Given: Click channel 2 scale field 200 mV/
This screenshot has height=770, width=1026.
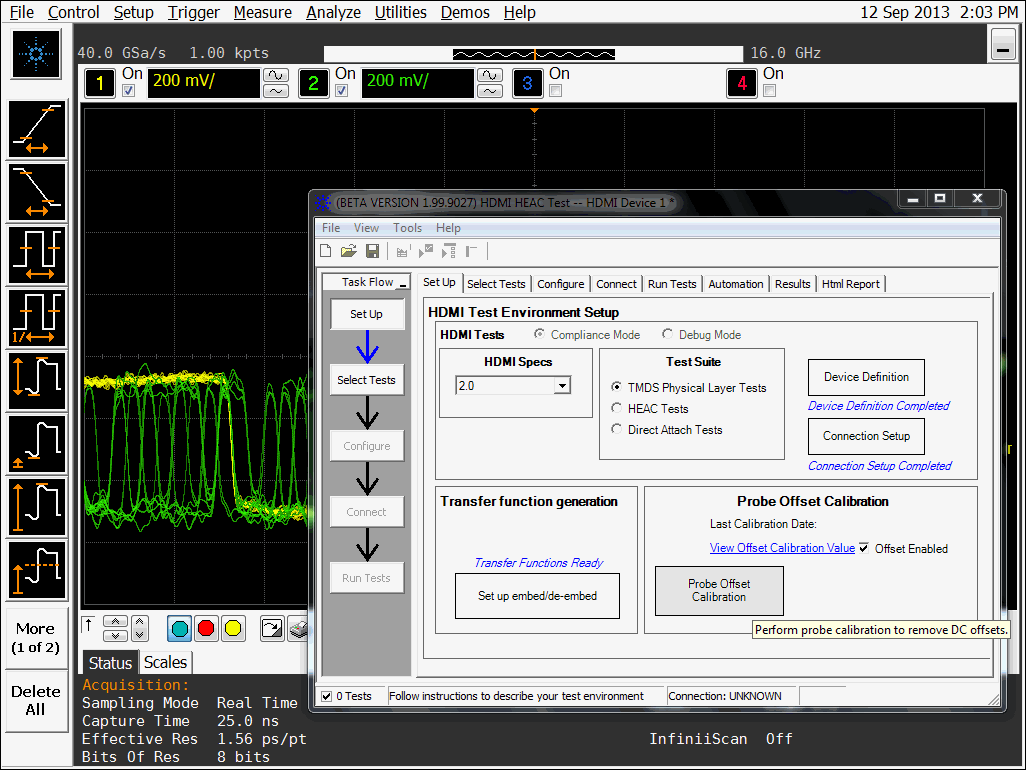Looking at the screenshot, I should pyautogui.click(x=417, y=82).
